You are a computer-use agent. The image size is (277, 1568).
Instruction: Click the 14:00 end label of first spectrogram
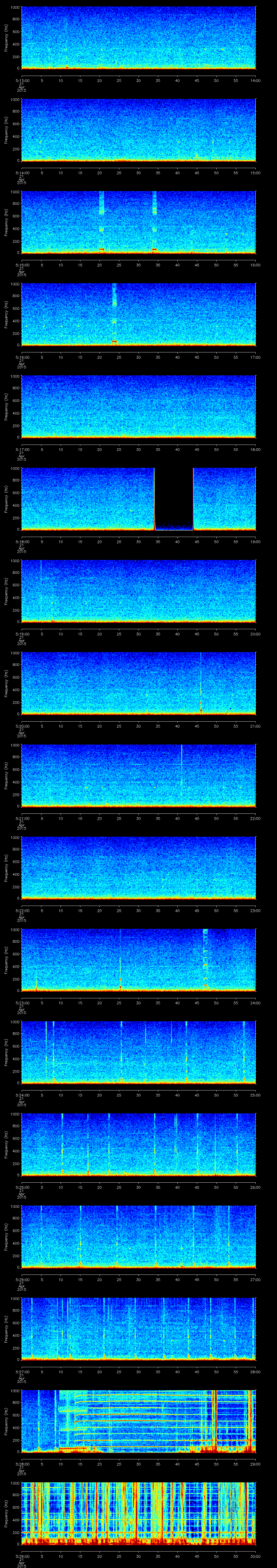(256, 80)
